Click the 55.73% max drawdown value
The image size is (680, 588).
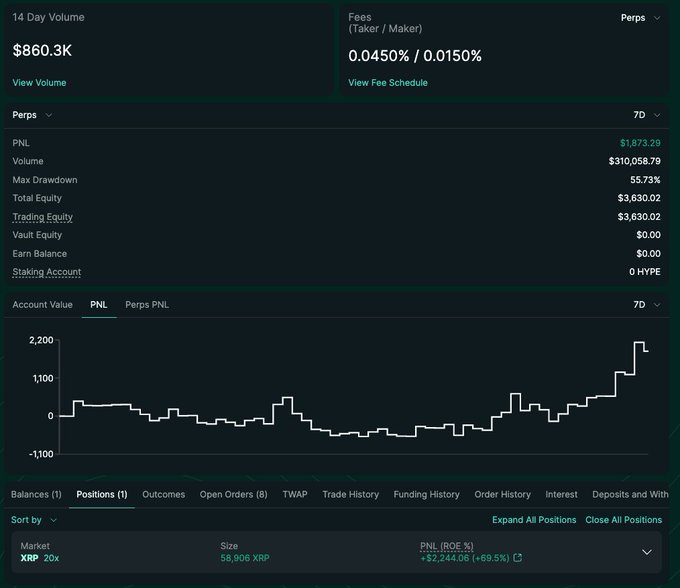(645, 180)
